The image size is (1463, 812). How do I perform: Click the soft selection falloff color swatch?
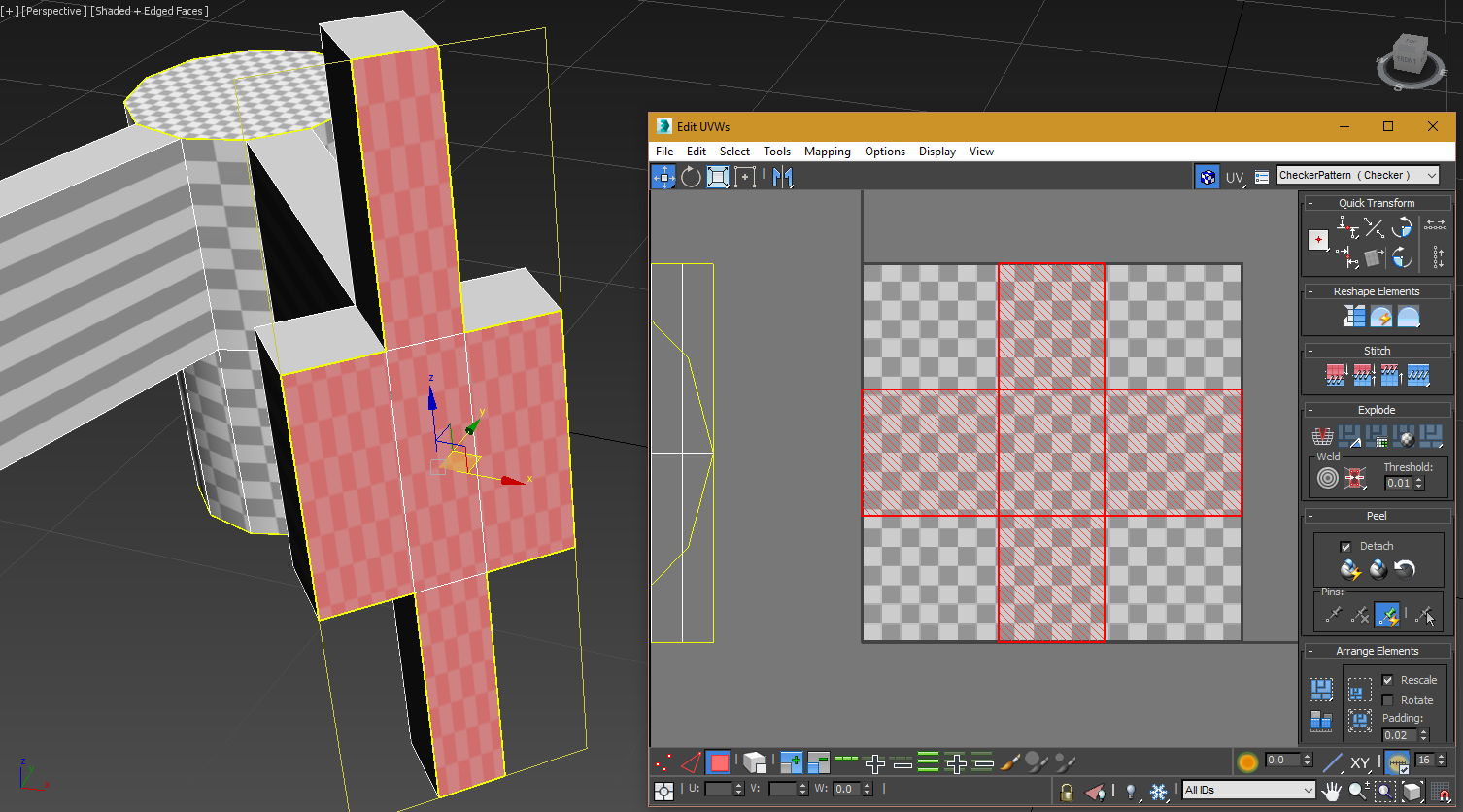click(x=1247, y=760)
